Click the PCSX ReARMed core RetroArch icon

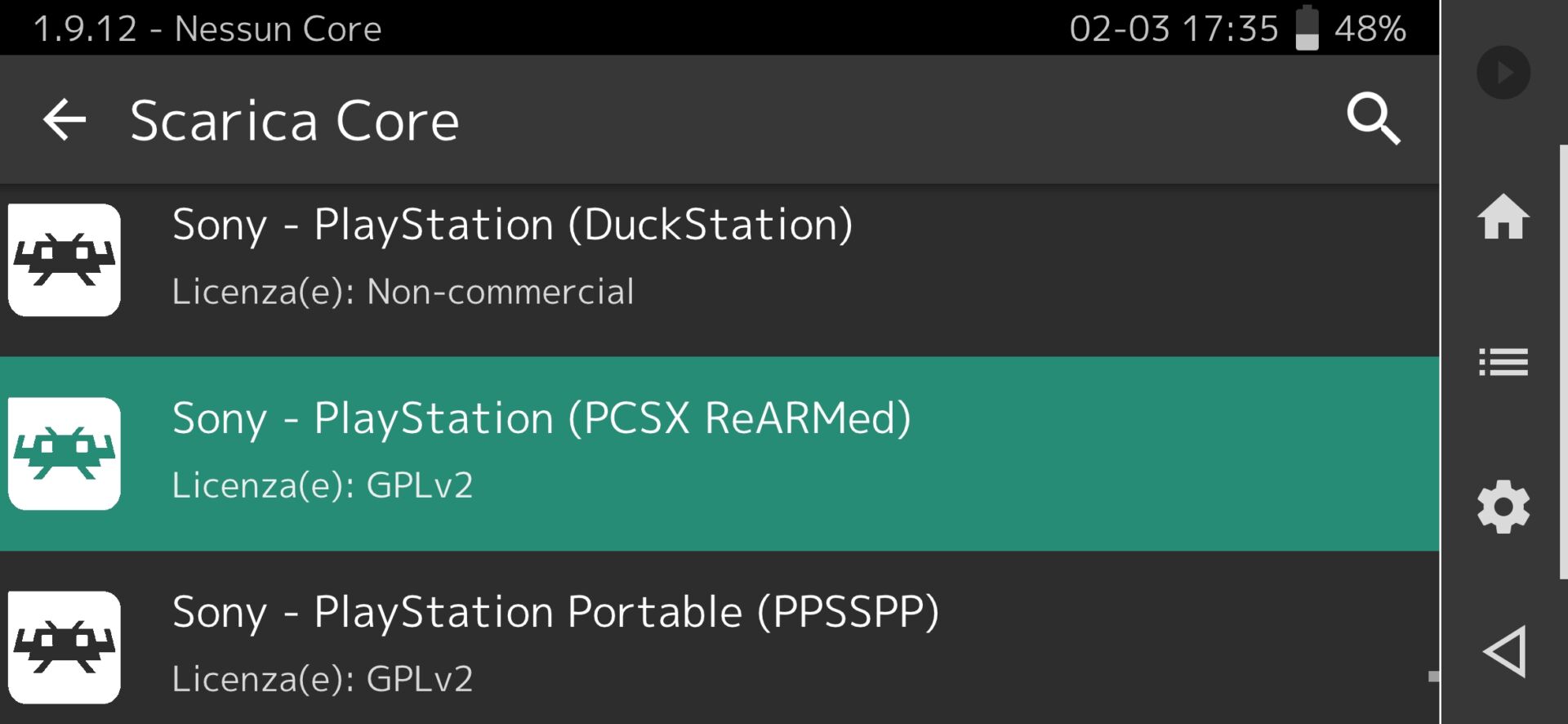click(x=65, y=454)
